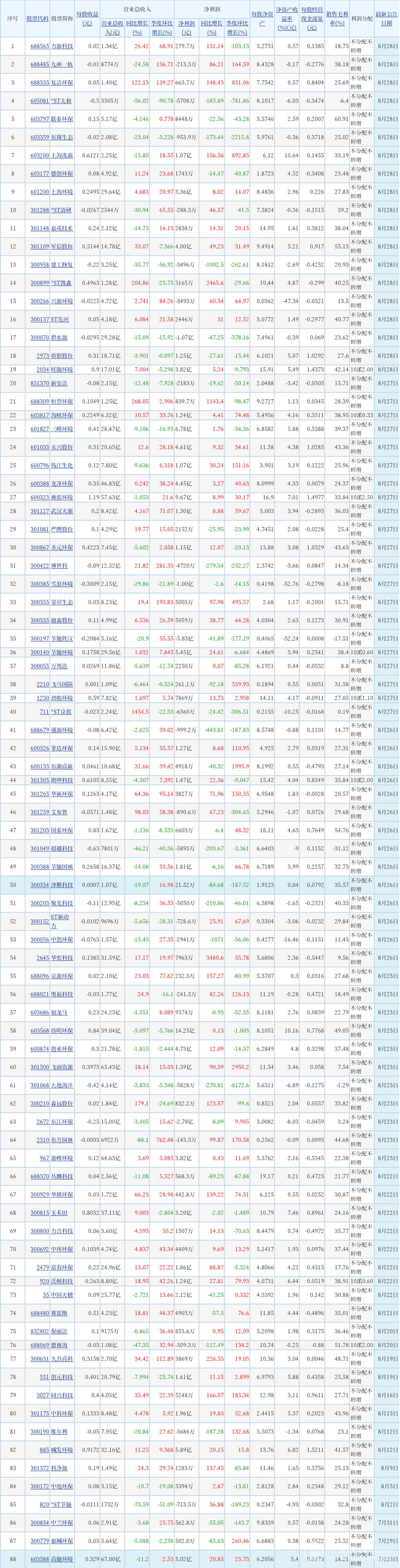Click the 万邦达 stock name link
Viewport: 400px width, 1568px height.
tap(59, 666)
